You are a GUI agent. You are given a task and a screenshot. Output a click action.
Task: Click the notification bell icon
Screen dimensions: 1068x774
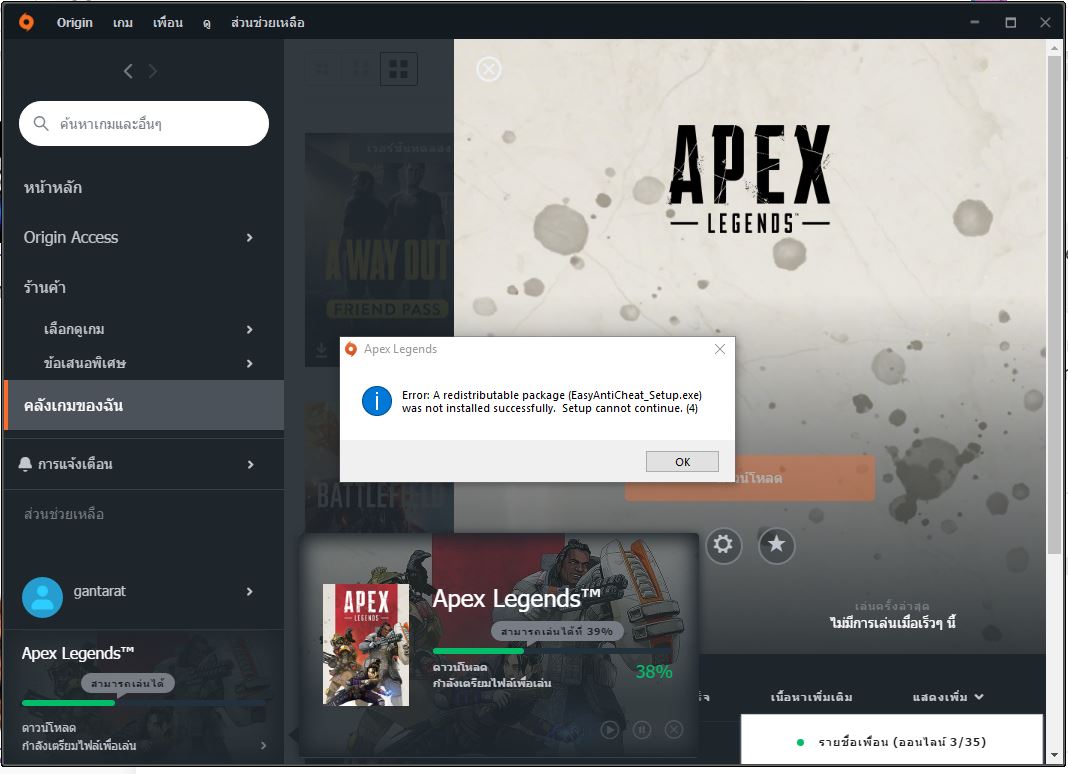click(x=25, y=464)
